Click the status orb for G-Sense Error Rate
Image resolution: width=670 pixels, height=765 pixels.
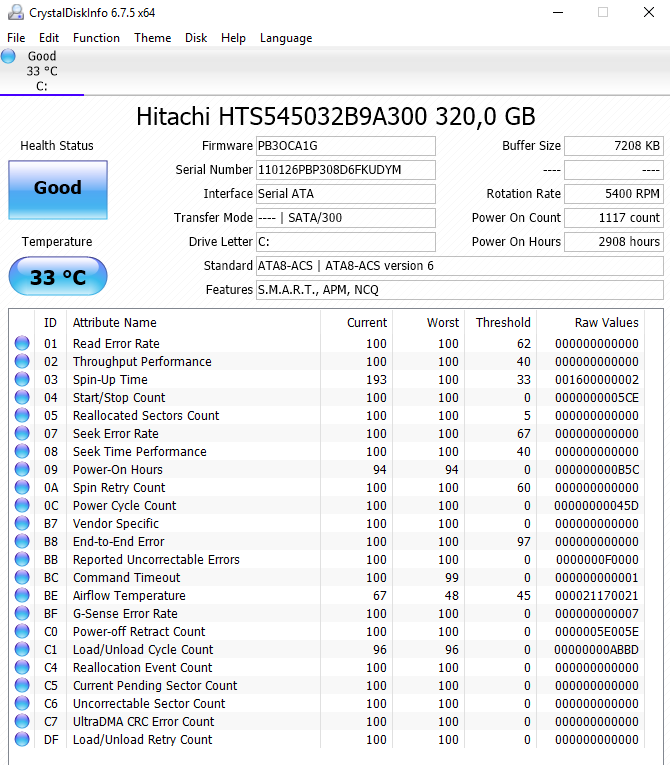[x=22, y=613]
